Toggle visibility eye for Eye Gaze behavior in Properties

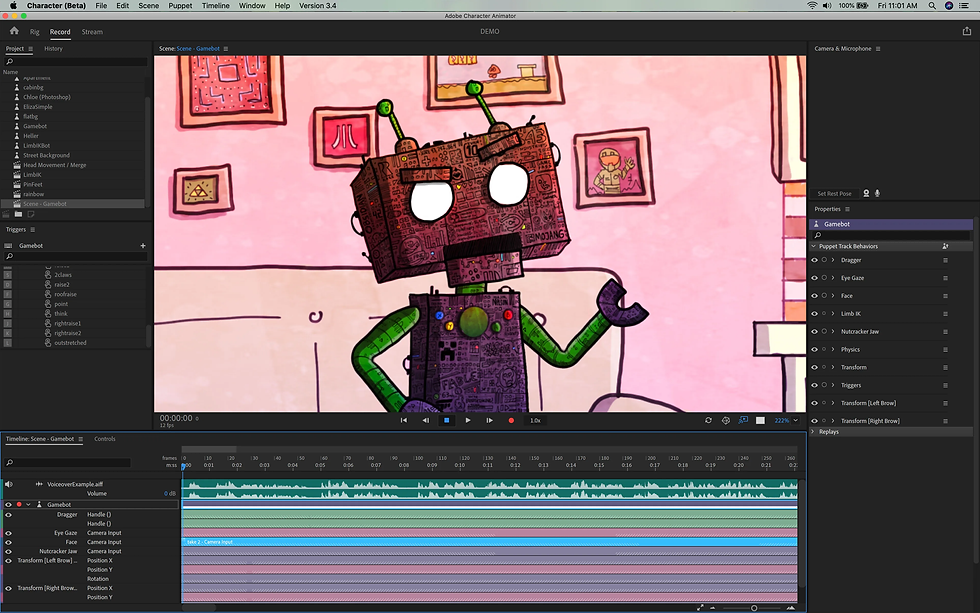(x=814, y=278)
